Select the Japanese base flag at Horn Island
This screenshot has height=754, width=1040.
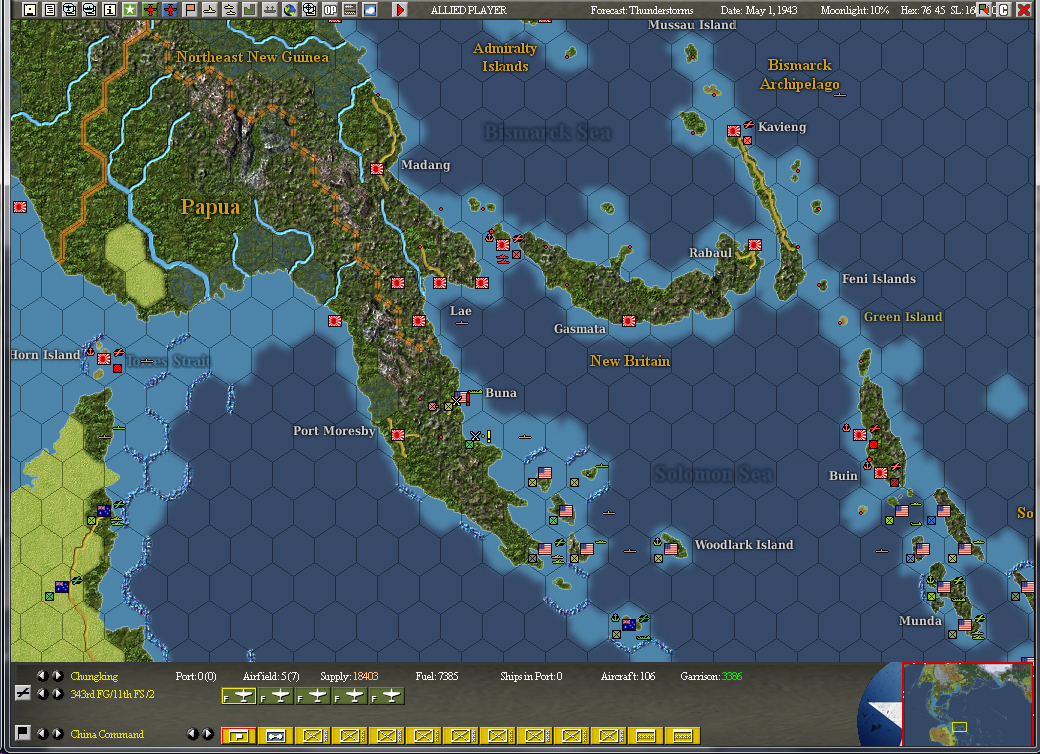104,359
